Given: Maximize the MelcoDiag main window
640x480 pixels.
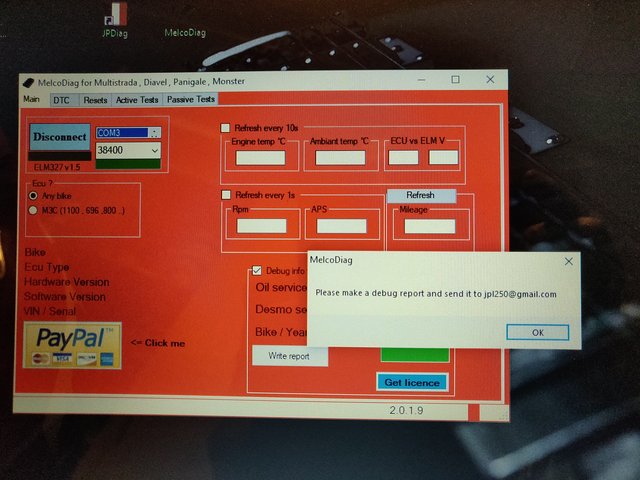Looking at the screenshot, I should (x=456, y=80).
